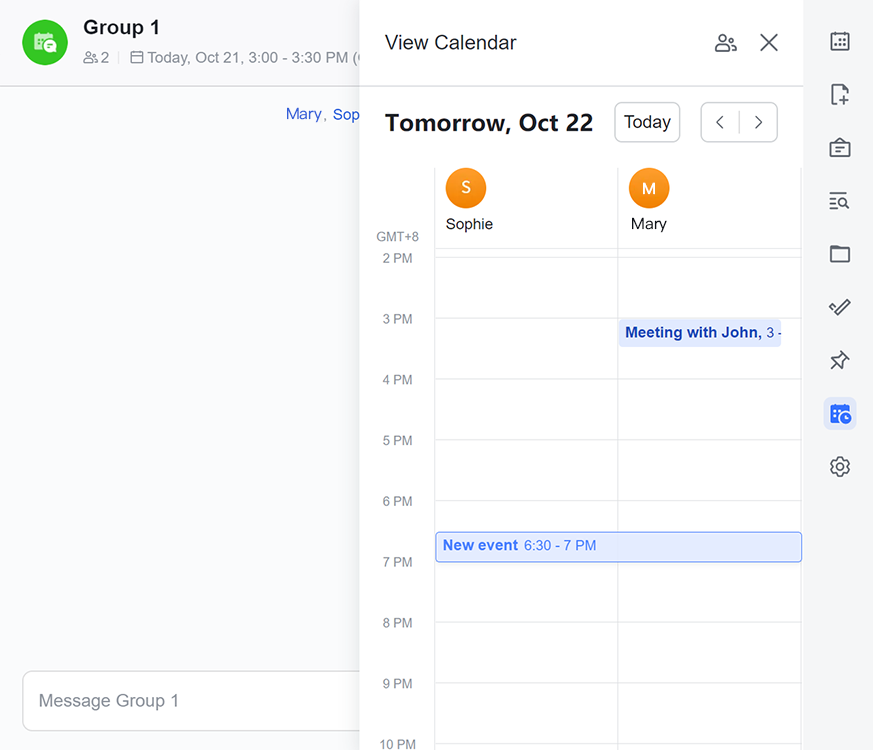873x750 pixels.
Task: Open the folder icon in the sidebar
Action: click(x=840, y=254)
